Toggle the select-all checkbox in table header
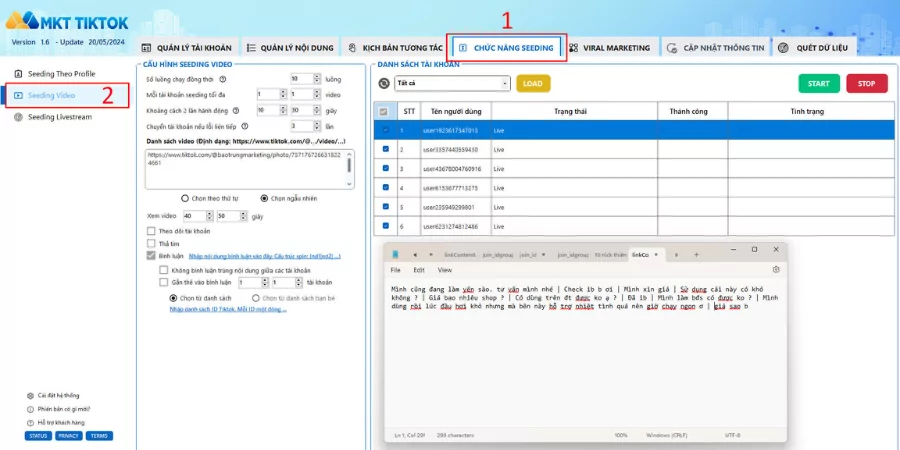Viewport: 900px width, 450px height. tap(383, 111)
